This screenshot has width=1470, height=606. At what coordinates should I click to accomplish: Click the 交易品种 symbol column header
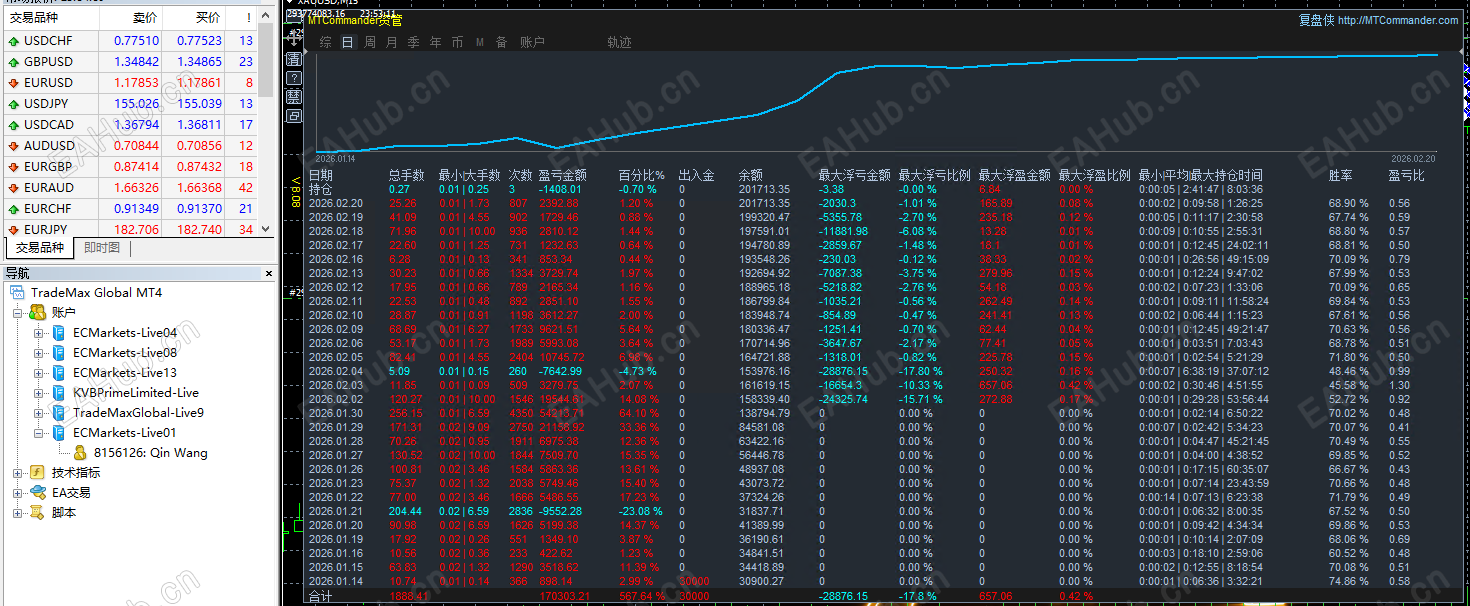(x=50, y=18)
